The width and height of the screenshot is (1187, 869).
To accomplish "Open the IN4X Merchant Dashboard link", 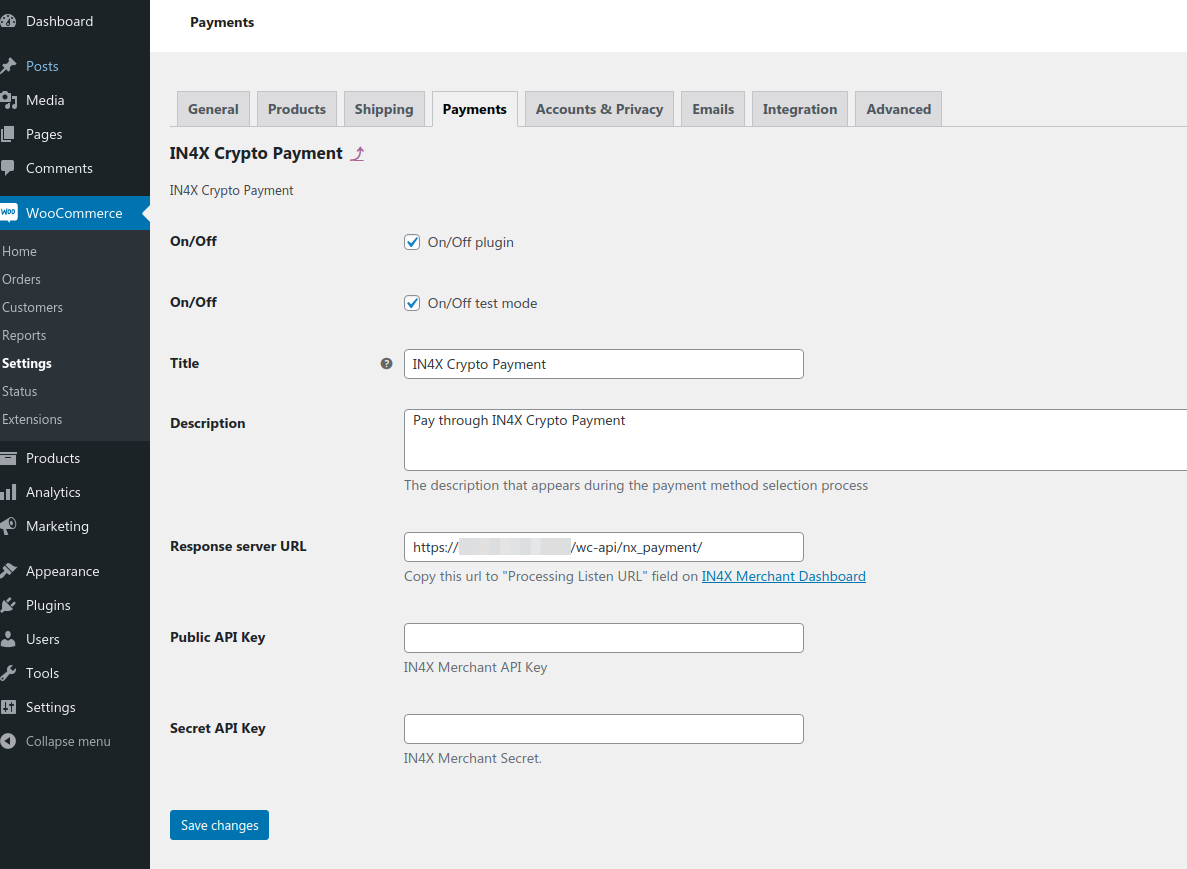I will pyautogui.click(x=784, y=576).
